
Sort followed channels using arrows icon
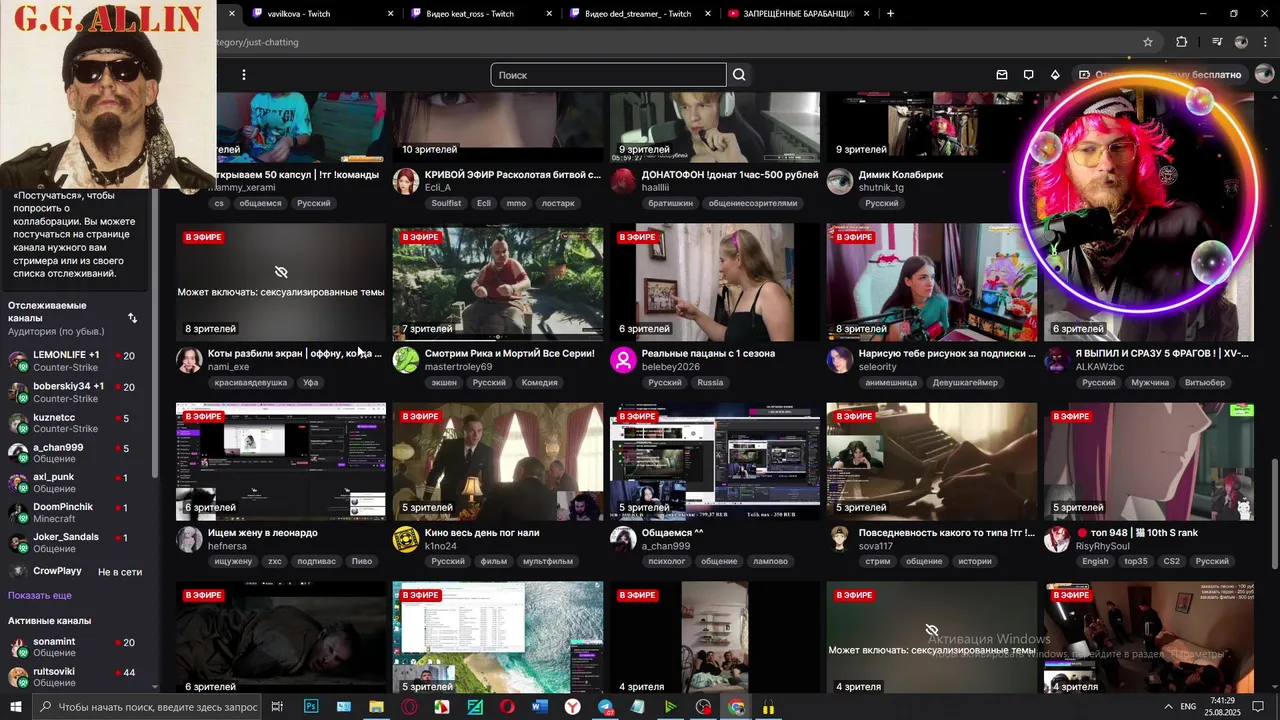point(132,318)
